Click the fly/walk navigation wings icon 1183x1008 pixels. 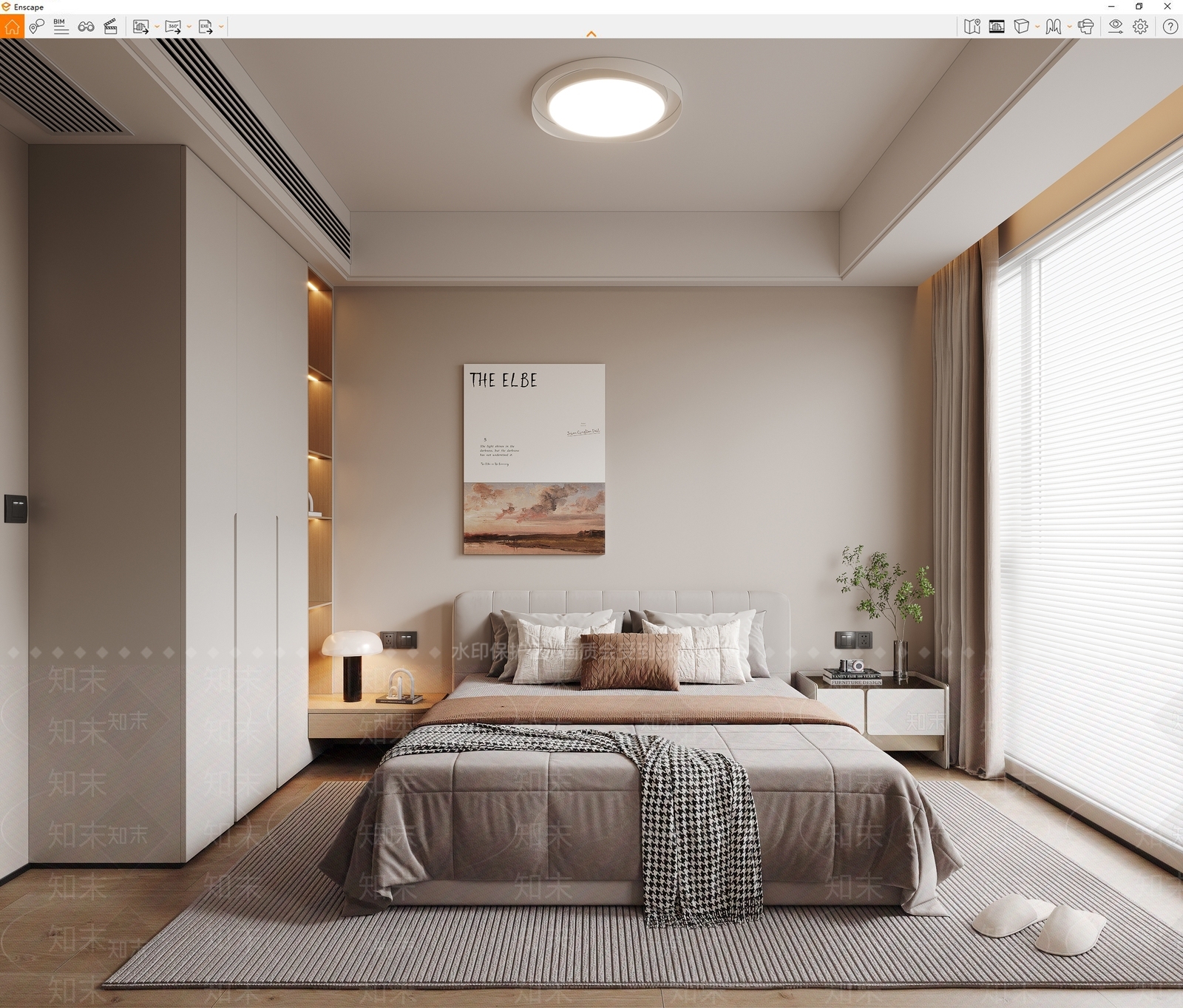pos(1054,27)
